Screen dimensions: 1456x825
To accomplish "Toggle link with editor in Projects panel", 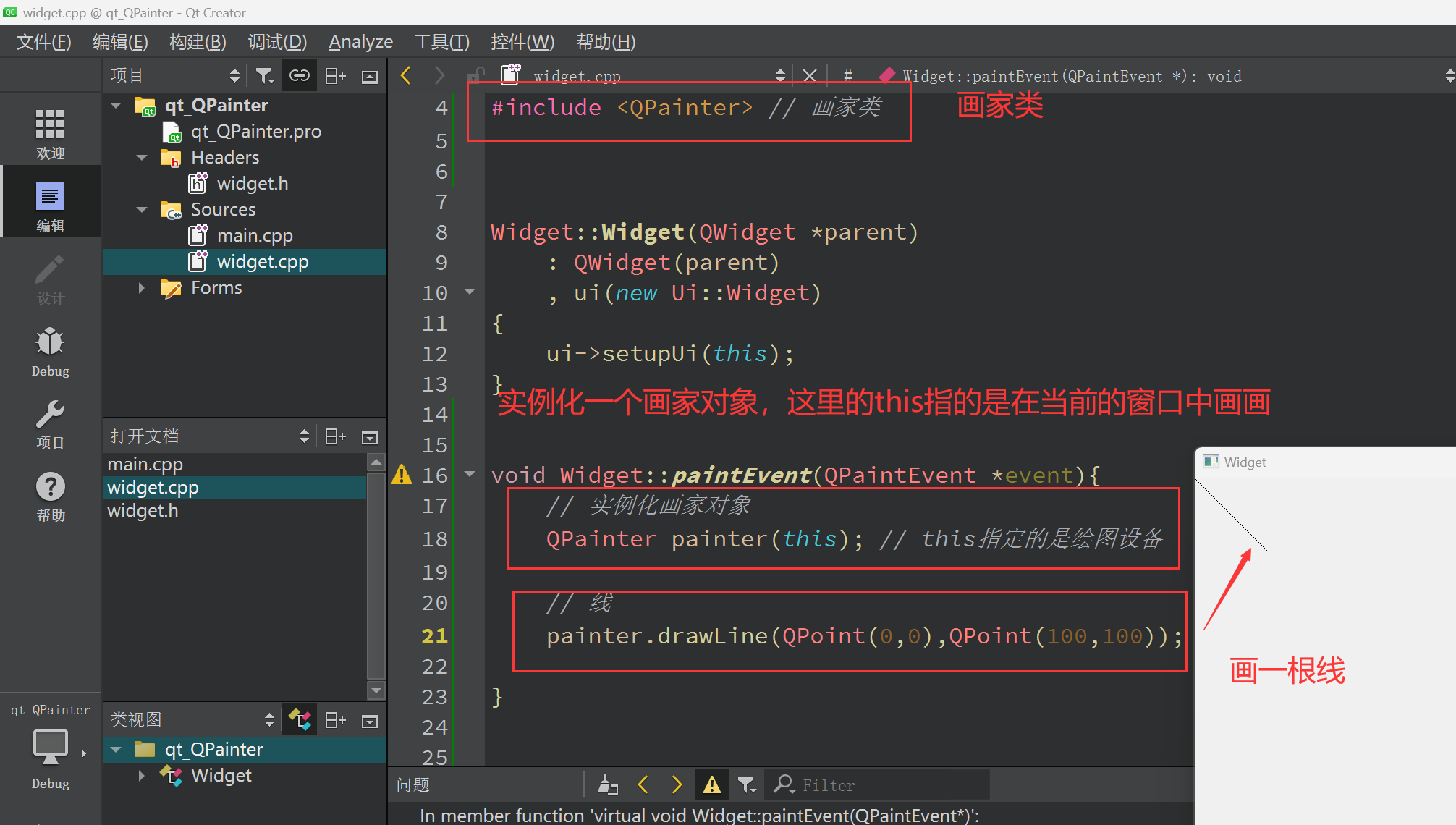I will [x=299, y=75].
